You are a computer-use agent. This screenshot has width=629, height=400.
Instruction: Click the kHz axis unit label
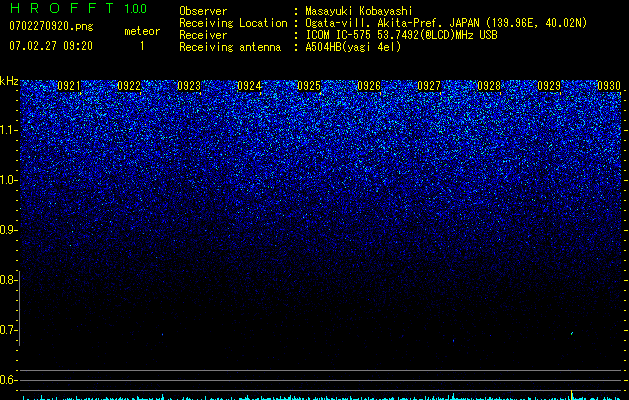[x=9, y=81]
